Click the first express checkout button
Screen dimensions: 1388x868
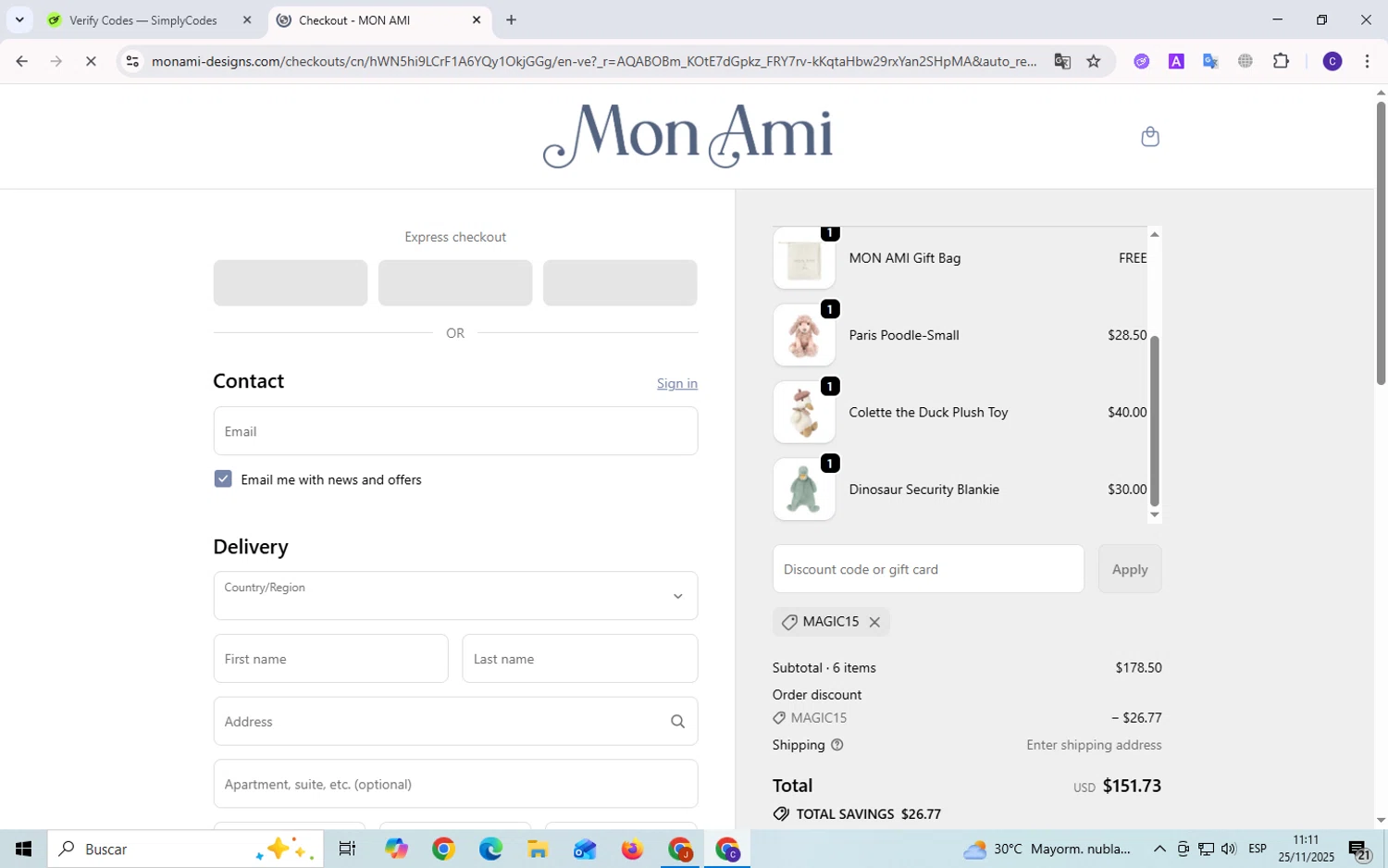291,282
